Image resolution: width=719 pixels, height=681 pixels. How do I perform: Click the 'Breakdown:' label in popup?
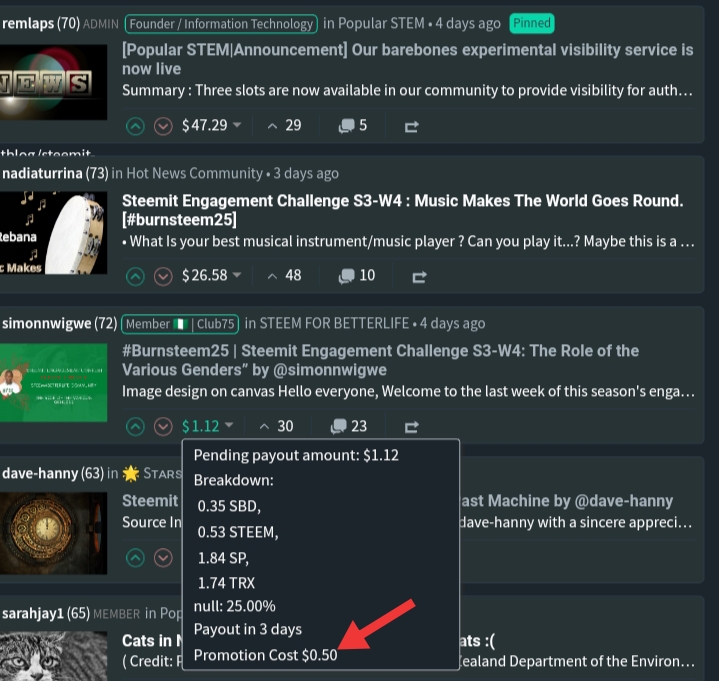click(x=233, y=480)
